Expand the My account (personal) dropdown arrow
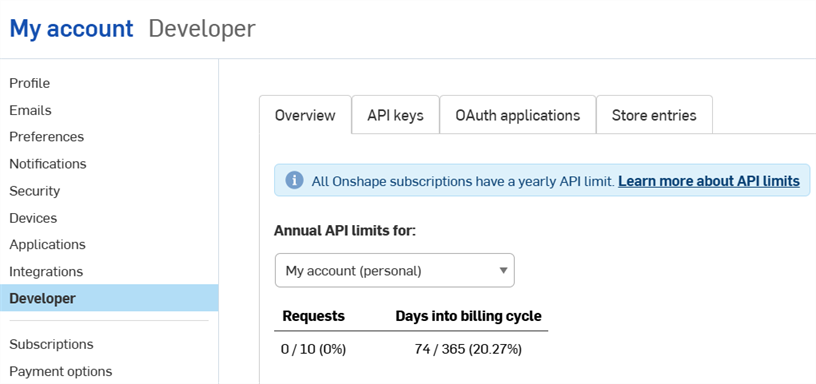This screenshot has height=384, width=816. point(503,271)
